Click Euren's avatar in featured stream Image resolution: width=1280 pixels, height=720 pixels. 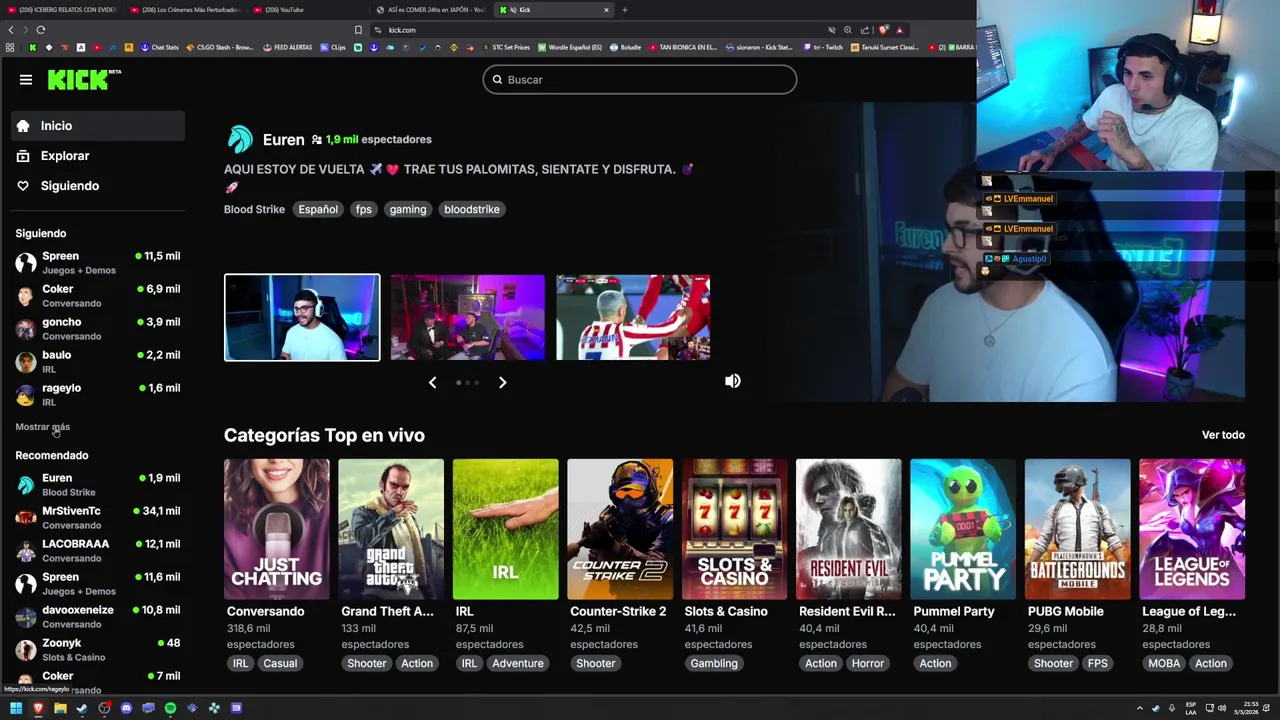(x=240, y=139)
